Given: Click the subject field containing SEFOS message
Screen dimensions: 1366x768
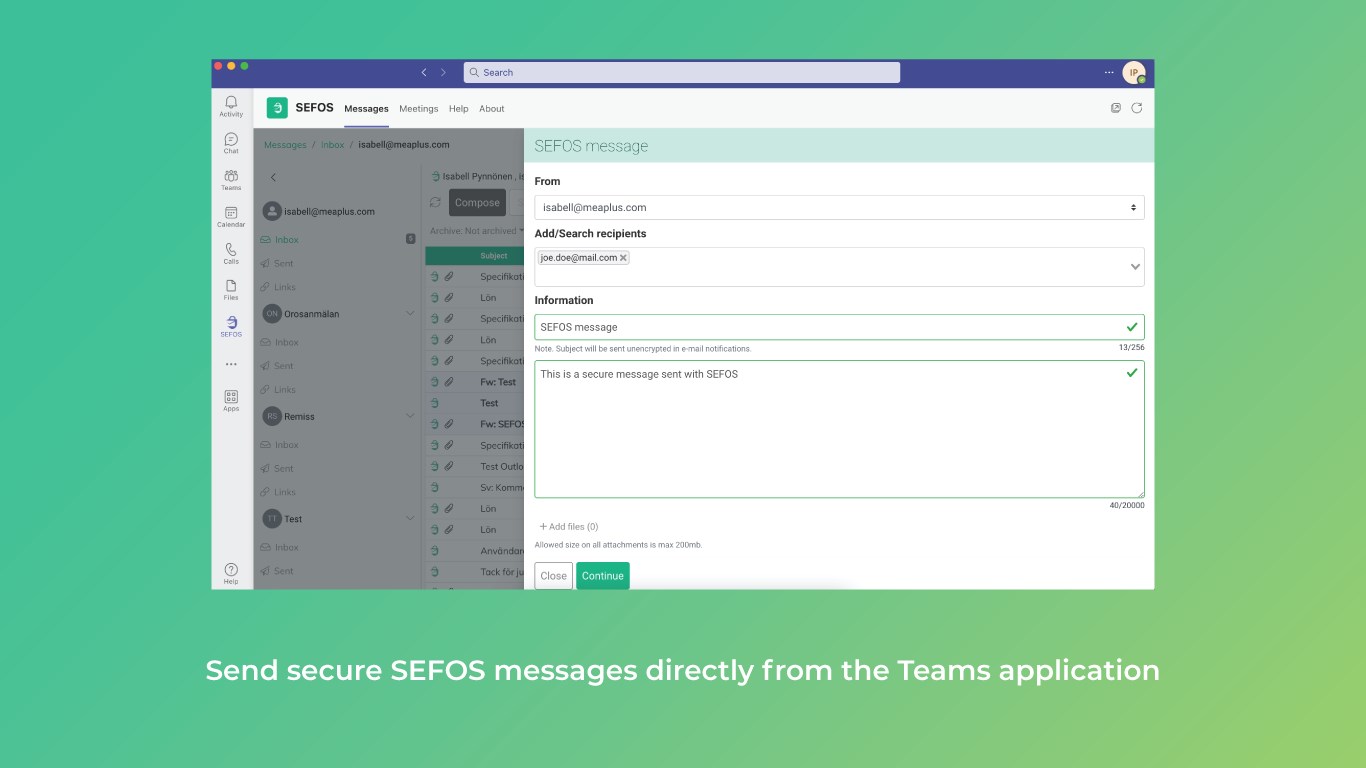Looking at the screenshot, I should pyautogui.click(x=839, y=327).
